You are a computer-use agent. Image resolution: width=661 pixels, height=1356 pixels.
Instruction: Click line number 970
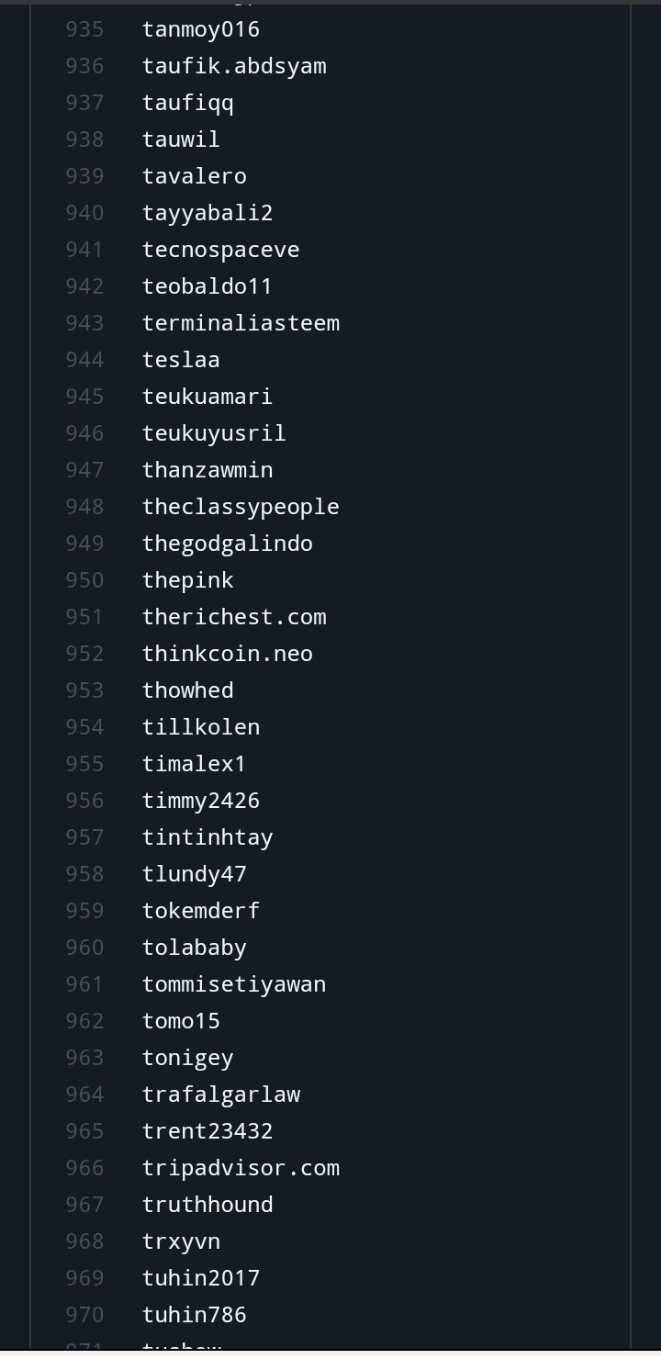click(84, 1316)
